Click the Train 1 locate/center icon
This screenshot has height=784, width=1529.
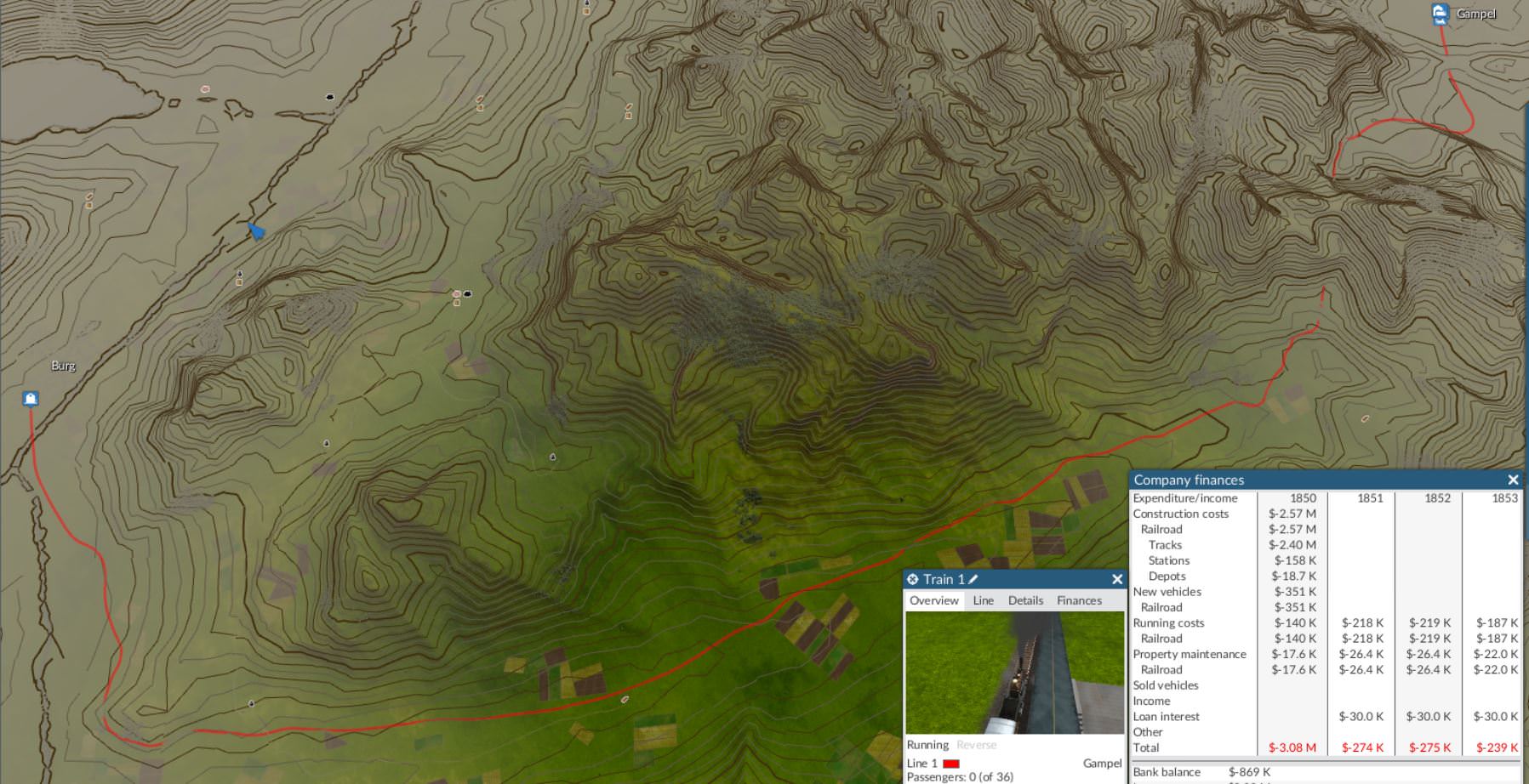912,579
